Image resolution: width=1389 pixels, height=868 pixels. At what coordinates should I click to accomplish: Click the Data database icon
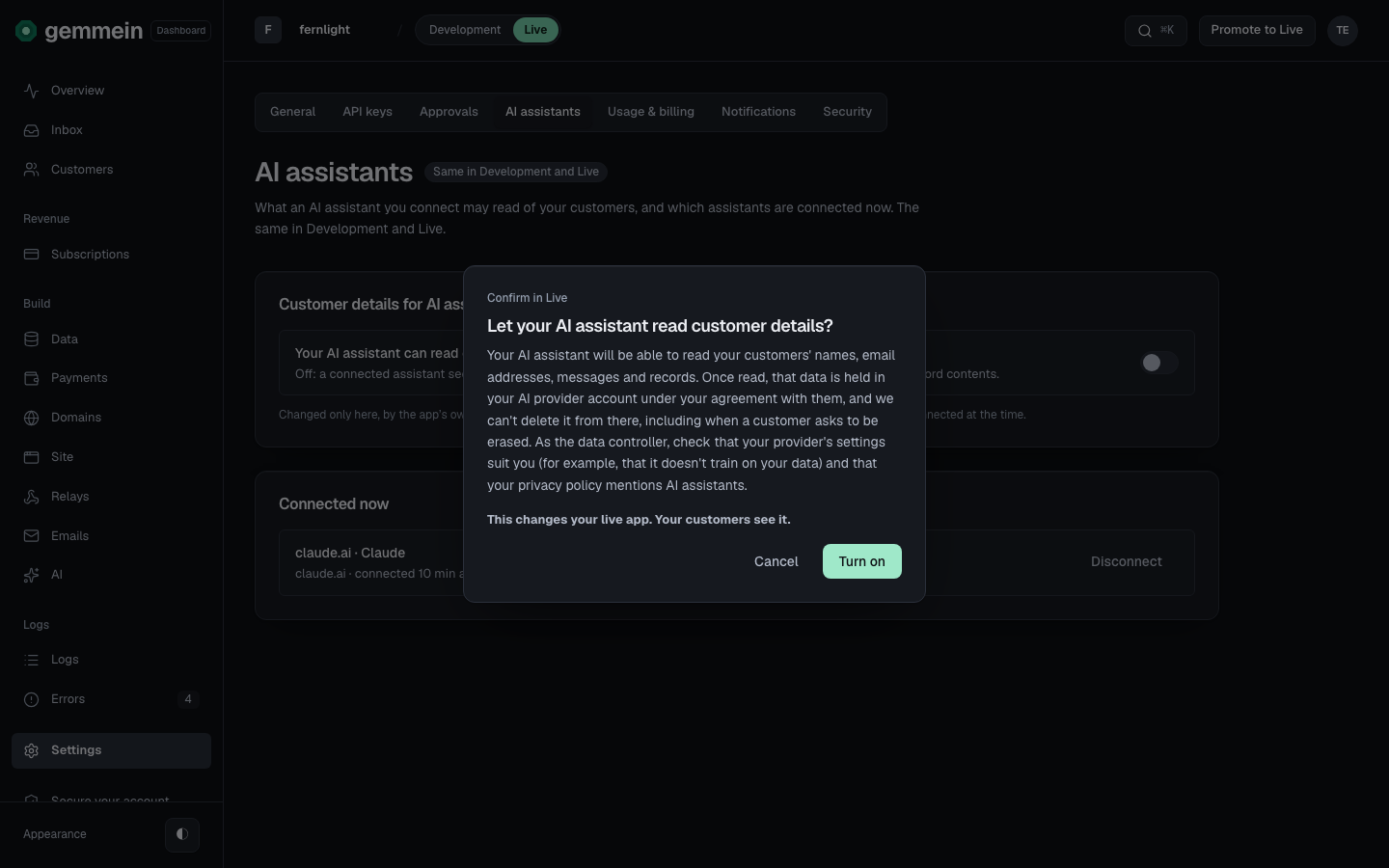coord(32,339)
